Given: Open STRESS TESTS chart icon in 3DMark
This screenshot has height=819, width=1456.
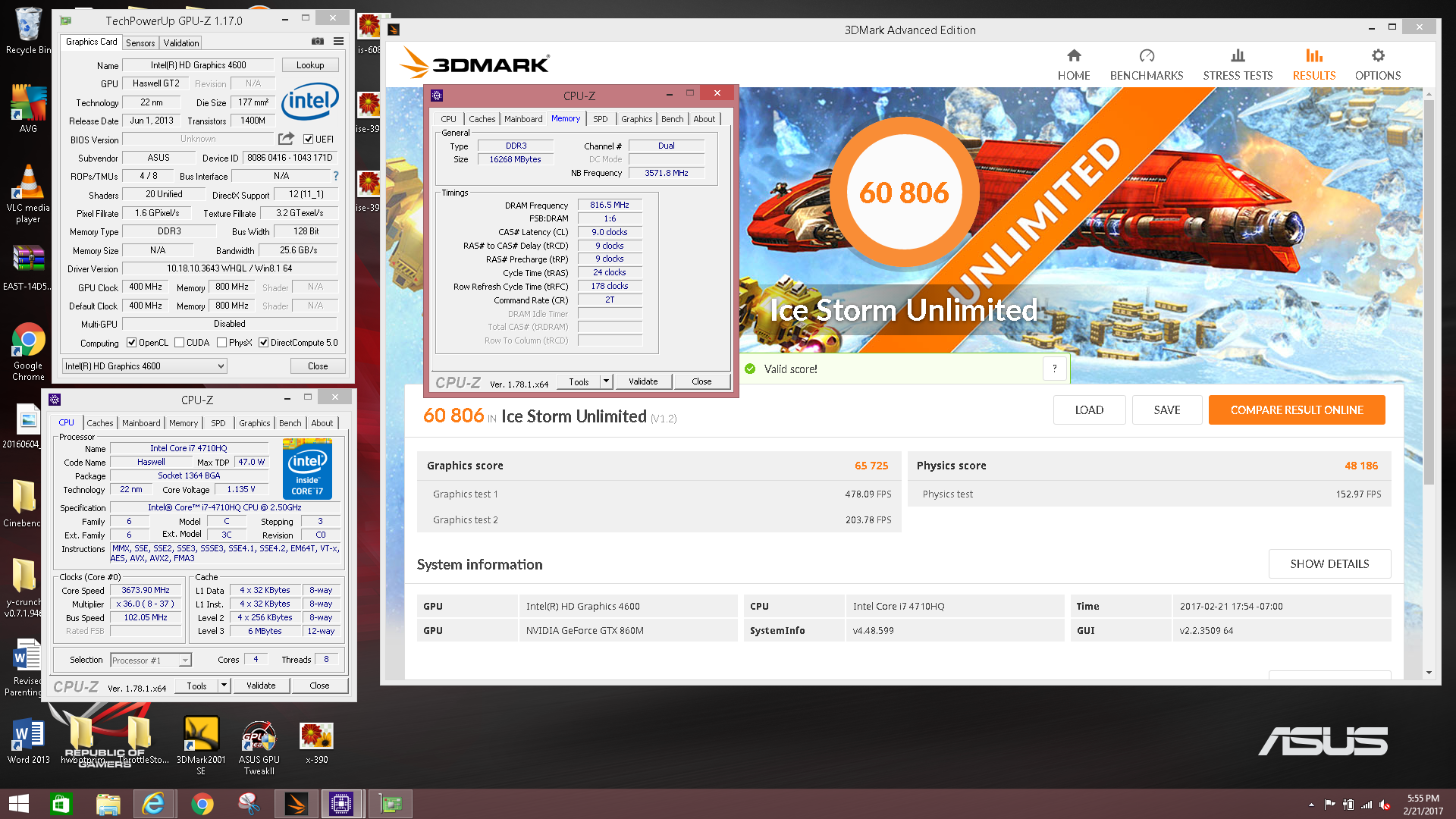Looking at the screenshot, I should 1238,55.
